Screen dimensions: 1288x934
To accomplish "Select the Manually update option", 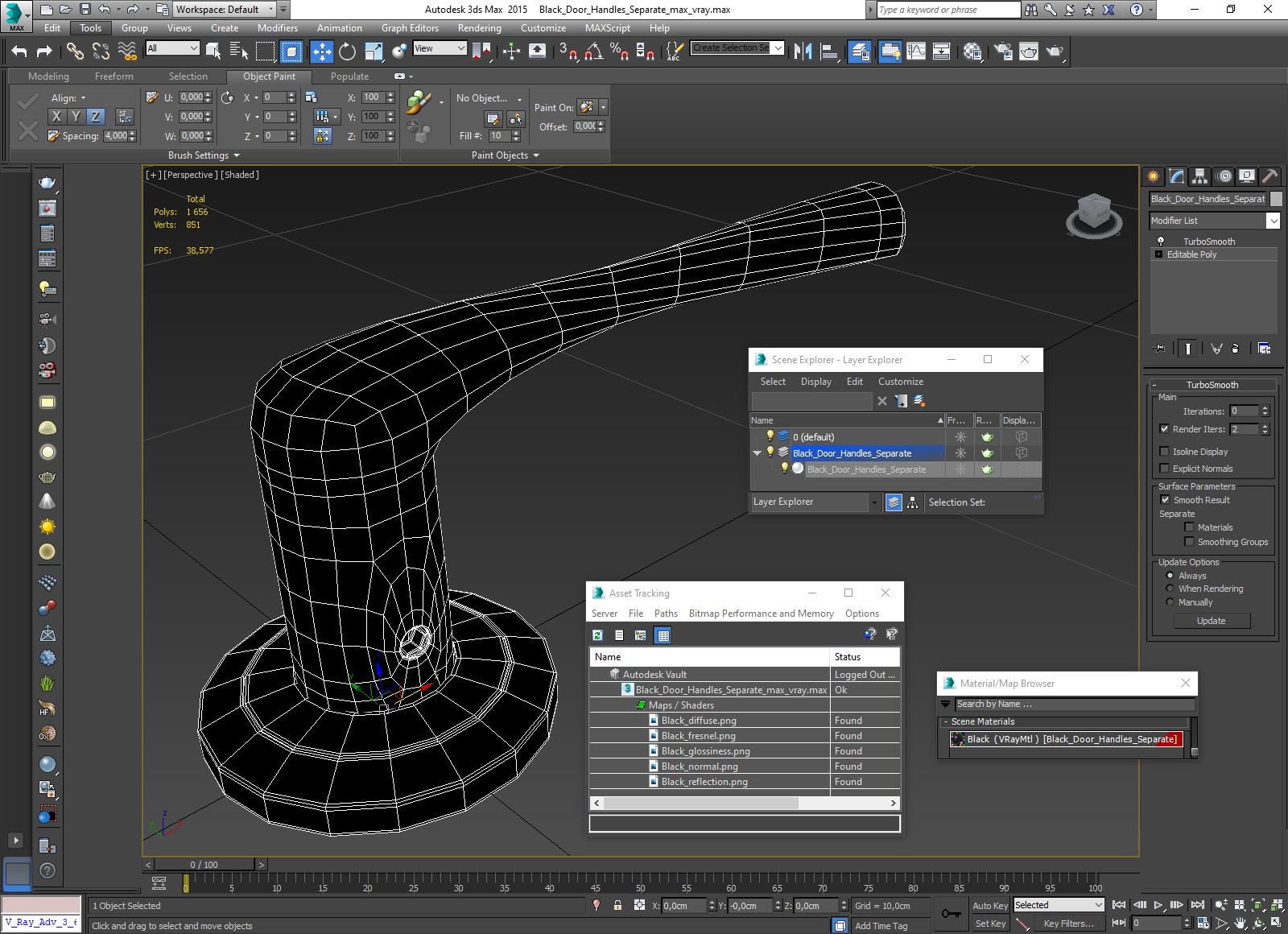I will (1170, 602).
